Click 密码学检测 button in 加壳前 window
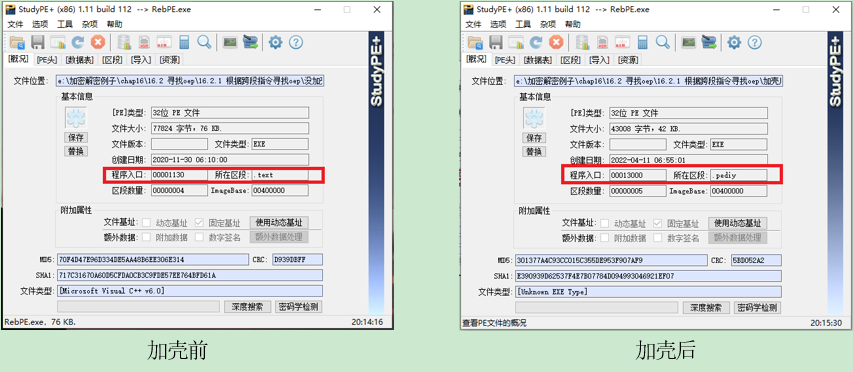853x372 pixels. [x=299, y=307]
